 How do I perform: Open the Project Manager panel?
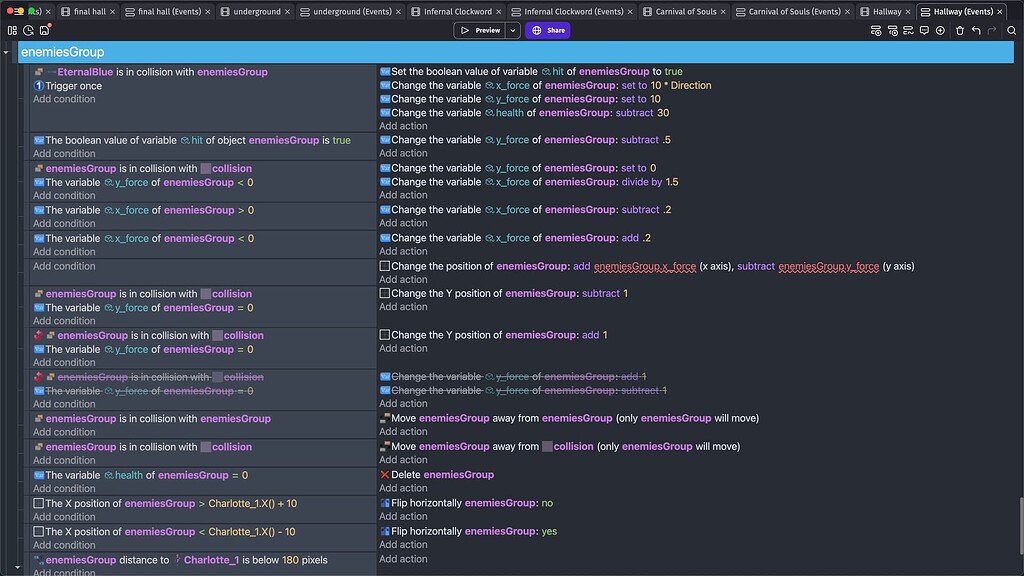(14, 31)
